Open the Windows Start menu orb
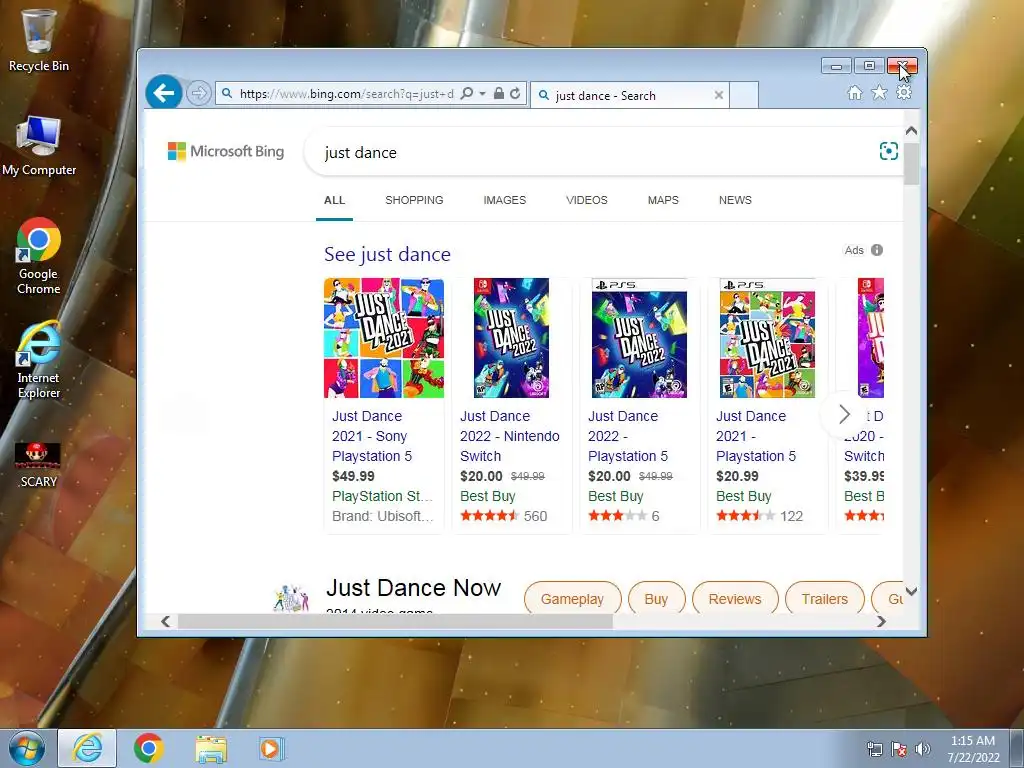 tap(26, 748)
